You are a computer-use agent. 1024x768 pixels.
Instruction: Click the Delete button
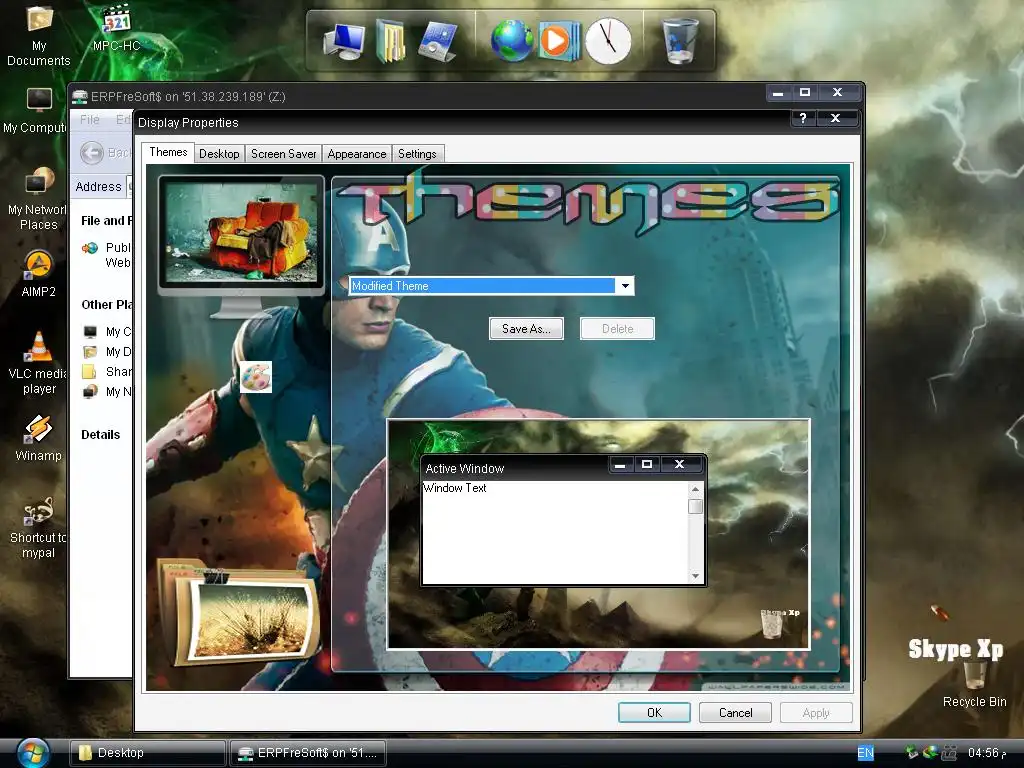[x=617, y=328]
